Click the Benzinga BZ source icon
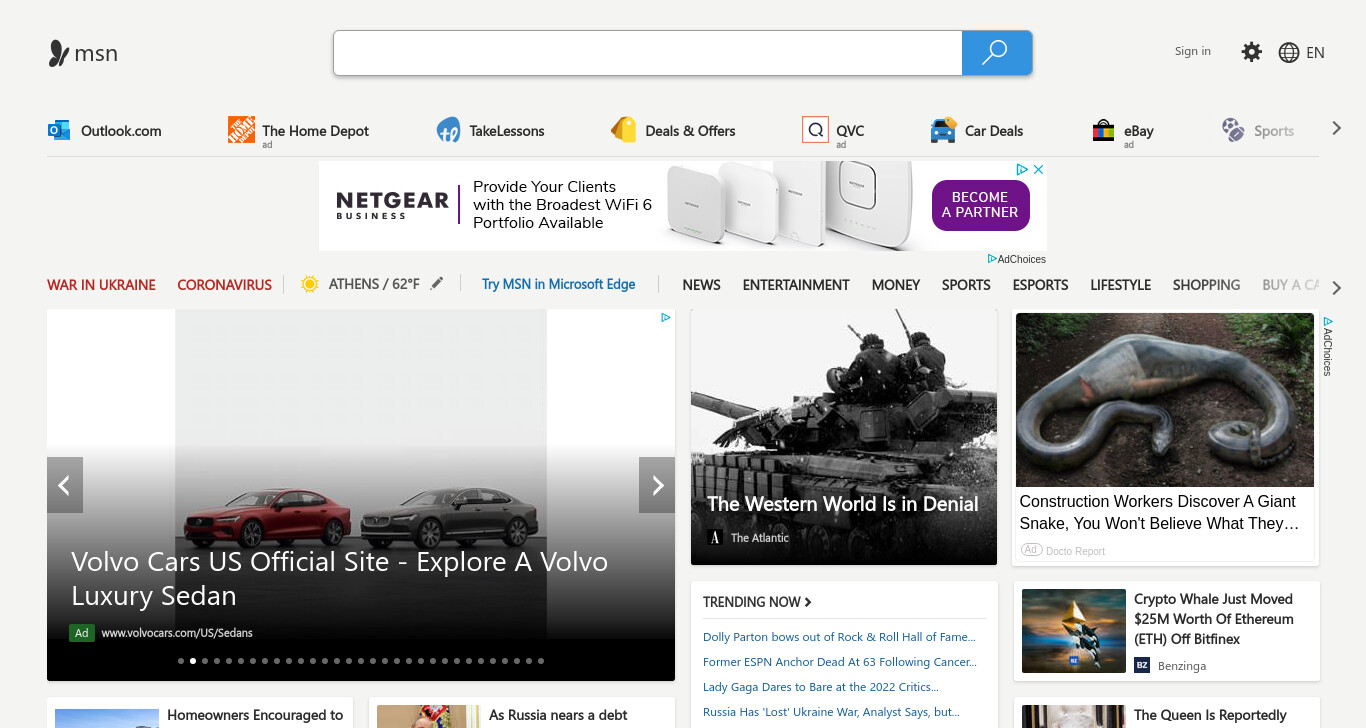 (1142, 665)
